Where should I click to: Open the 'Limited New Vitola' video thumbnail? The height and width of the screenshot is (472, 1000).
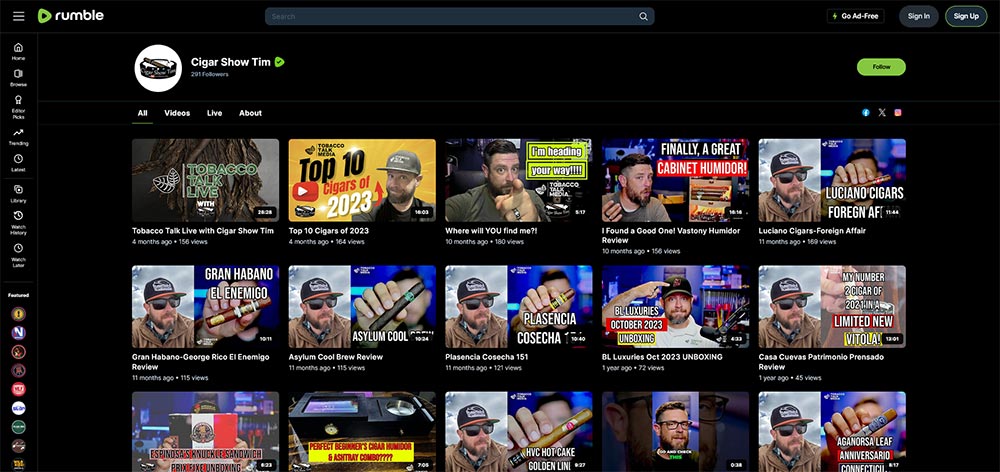click(x=832, y=306)
